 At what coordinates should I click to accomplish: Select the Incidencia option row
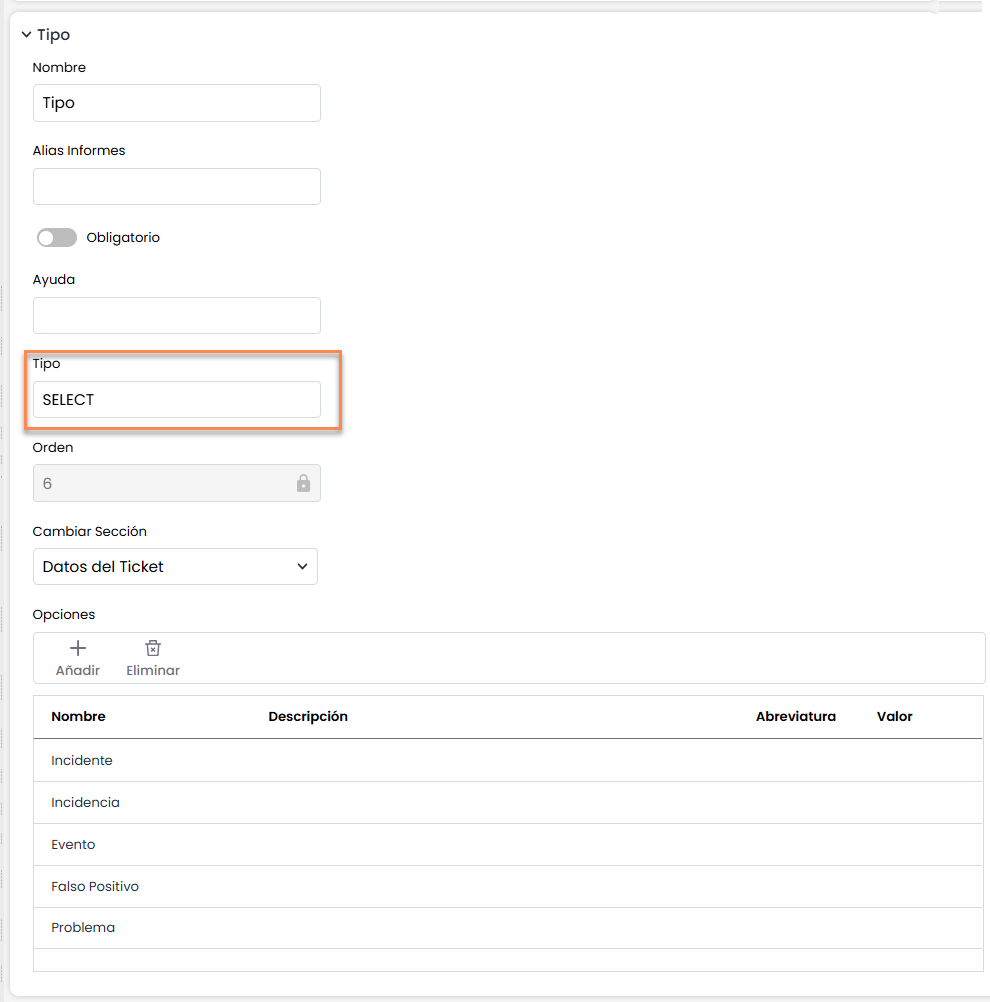[85, 803]
